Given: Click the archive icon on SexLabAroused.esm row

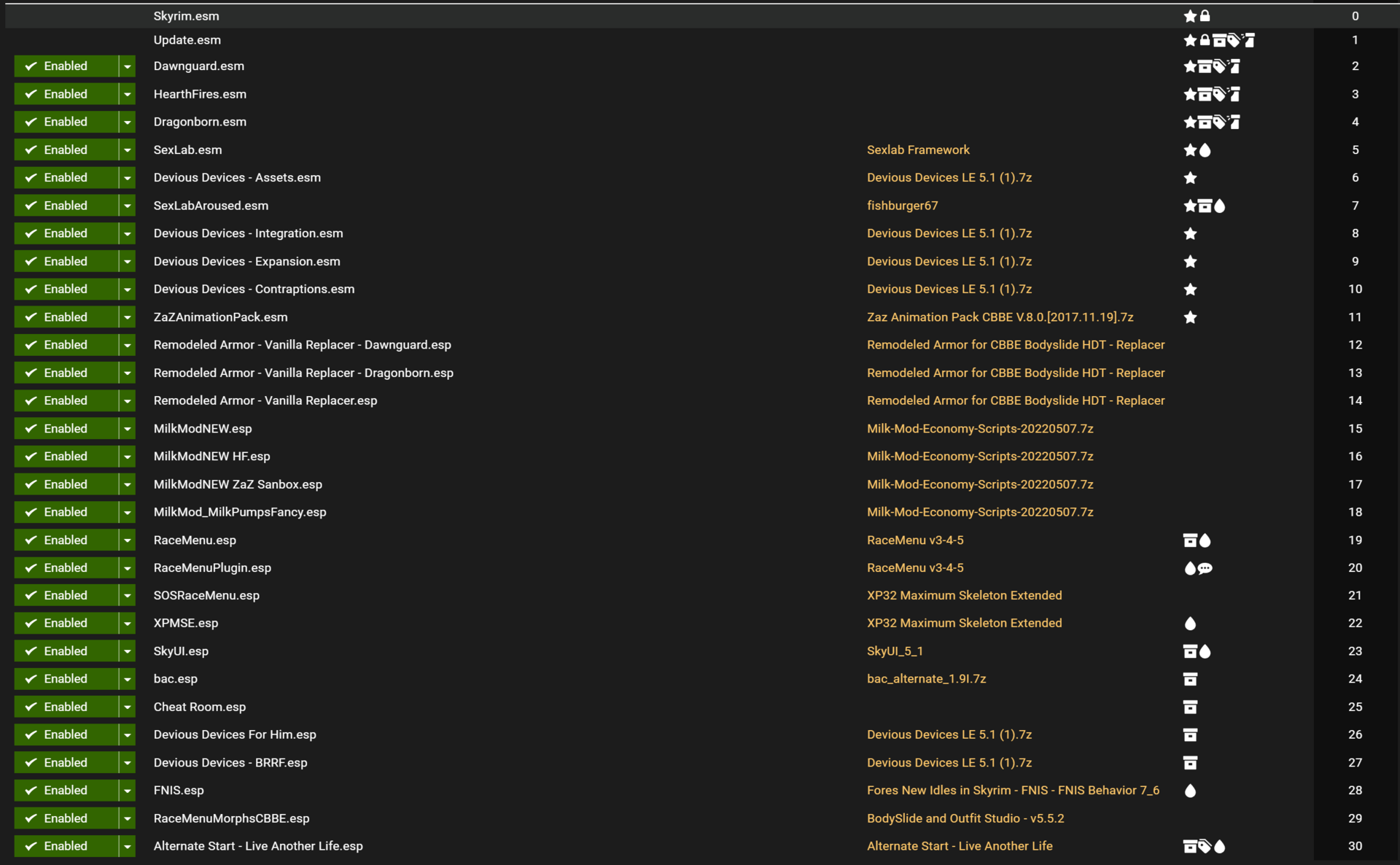Looking at the screenshot, I should 1205,206.
